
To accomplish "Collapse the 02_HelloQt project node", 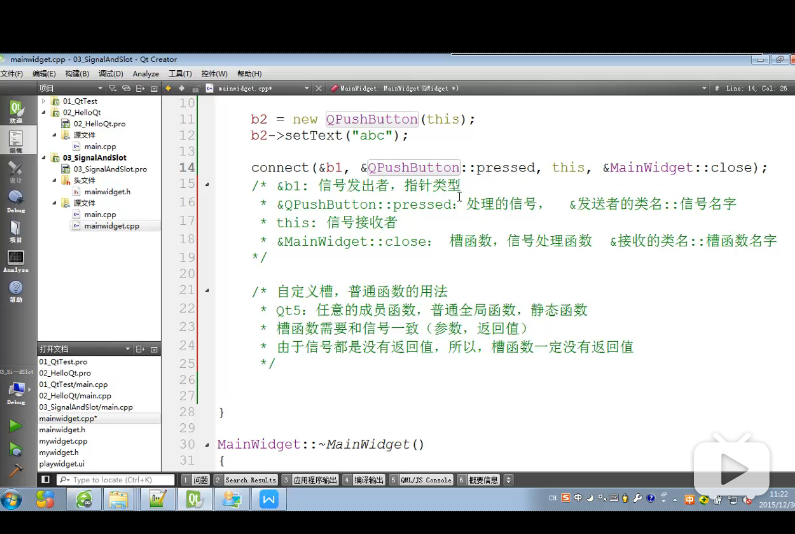I will tap(44, 112).
